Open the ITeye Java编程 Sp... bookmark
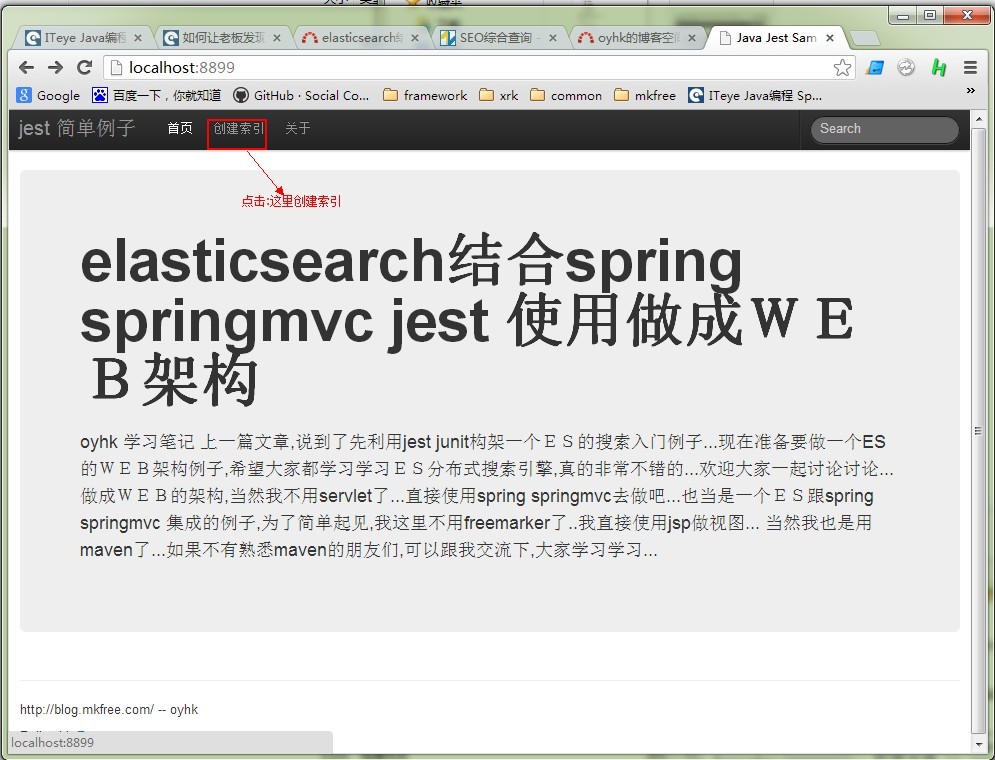 pos(755,95)
